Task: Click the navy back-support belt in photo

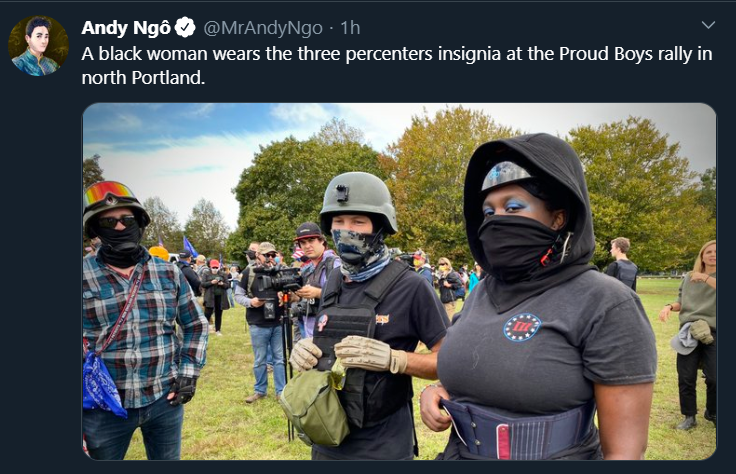Action: tap(519, 429)
